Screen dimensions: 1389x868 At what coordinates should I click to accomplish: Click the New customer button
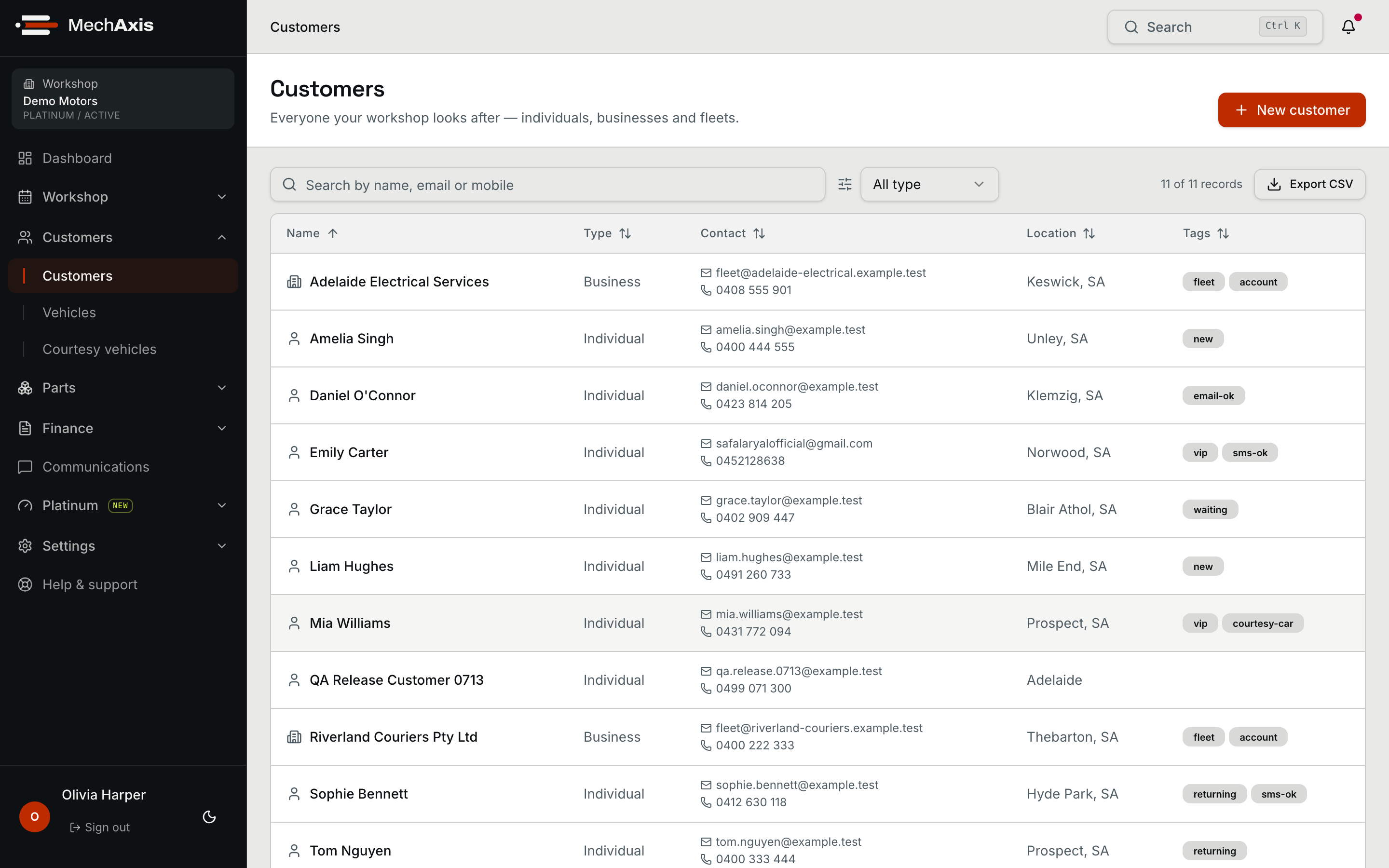pyautogui.click(x=1292, y=110)
